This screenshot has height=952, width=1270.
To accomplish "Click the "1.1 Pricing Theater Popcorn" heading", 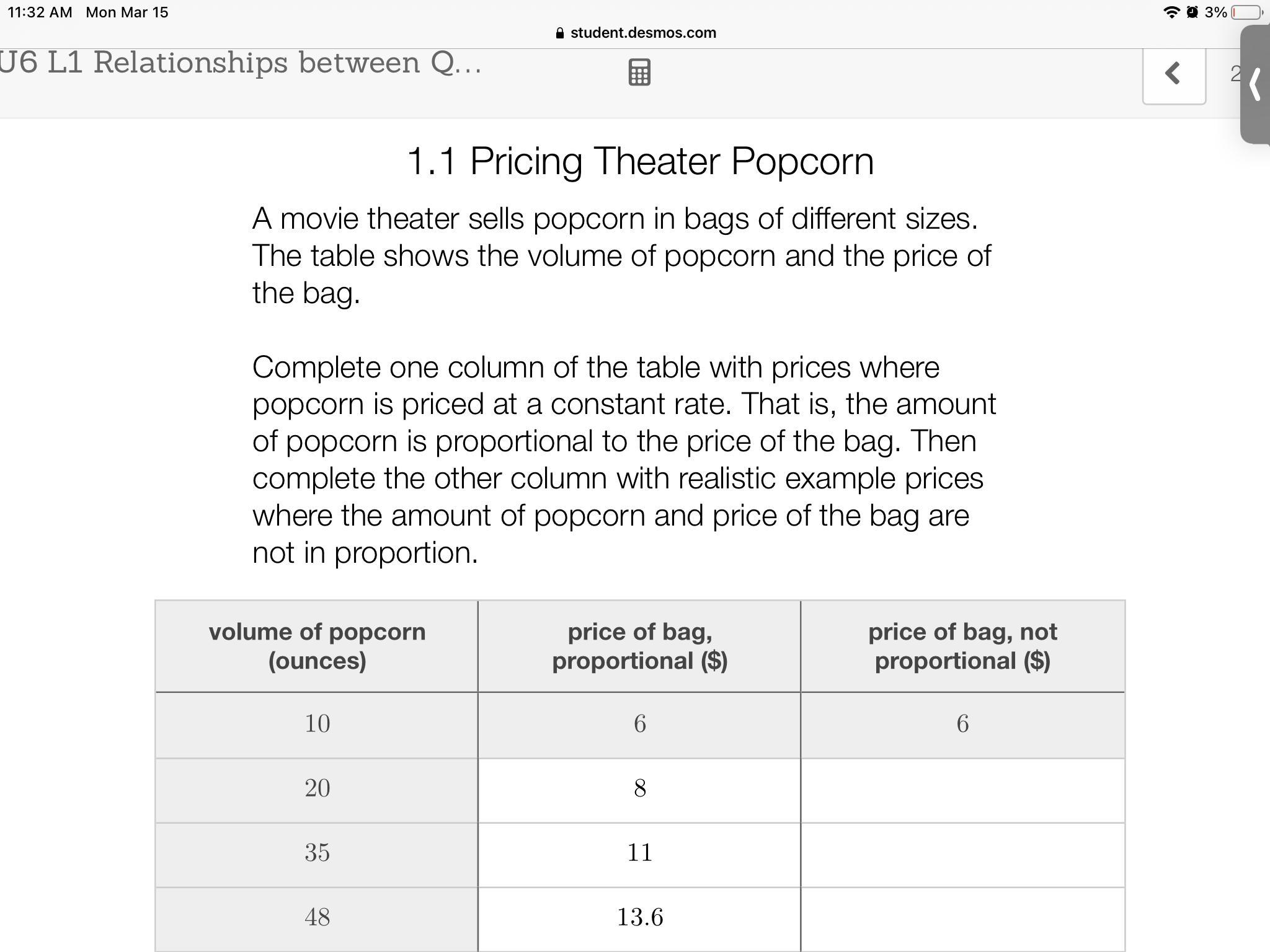I will pos(640,161).
